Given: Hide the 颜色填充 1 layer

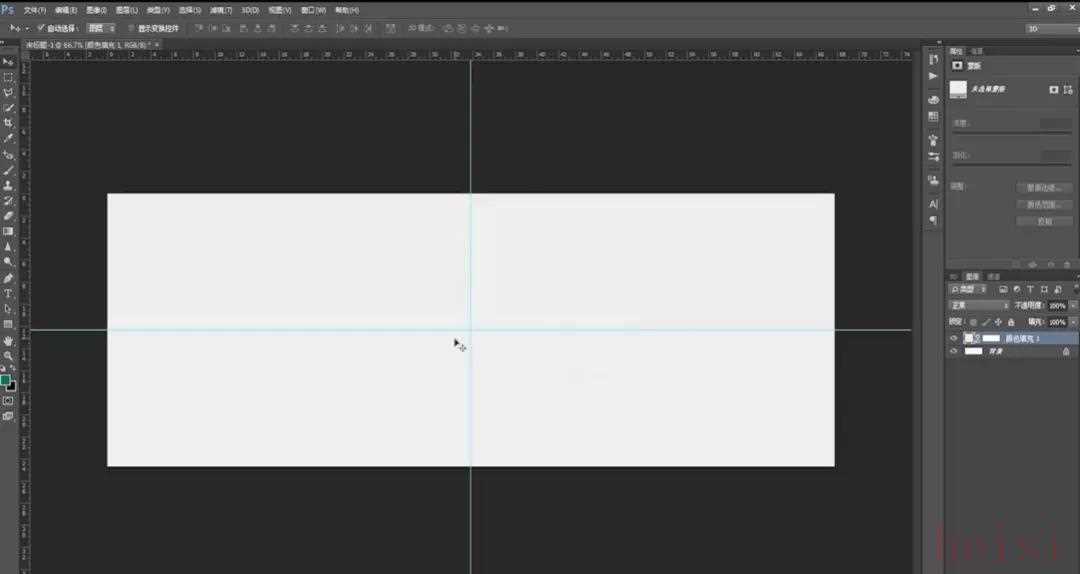Looking at the screenshot, I should pos(954,339).
